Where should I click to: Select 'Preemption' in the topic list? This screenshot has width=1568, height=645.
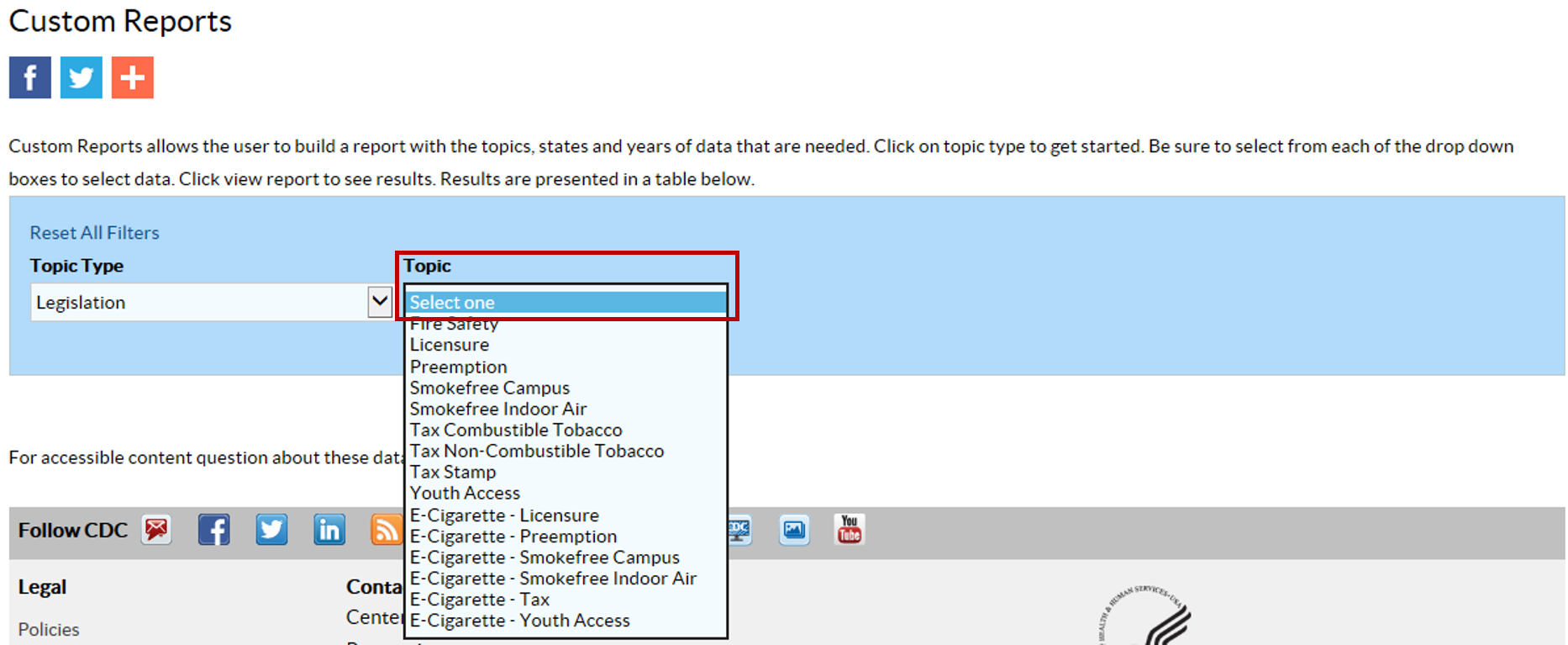459,367
